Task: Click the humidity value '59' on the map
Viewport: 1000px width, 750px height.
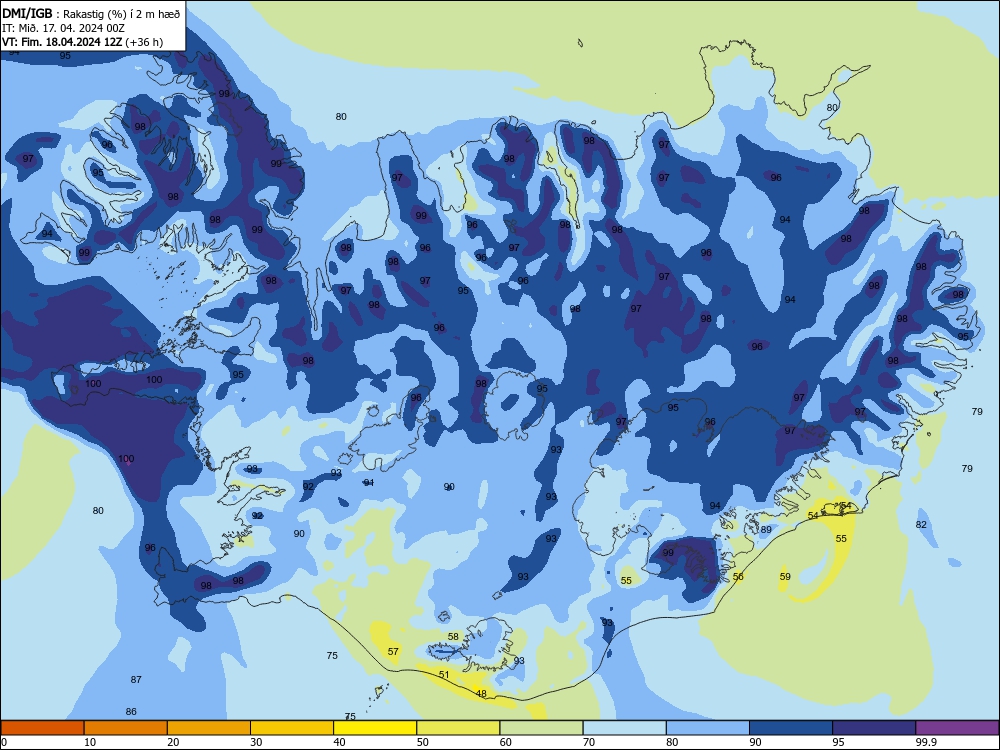Action: pyautogui.click(x=785, y=577)
